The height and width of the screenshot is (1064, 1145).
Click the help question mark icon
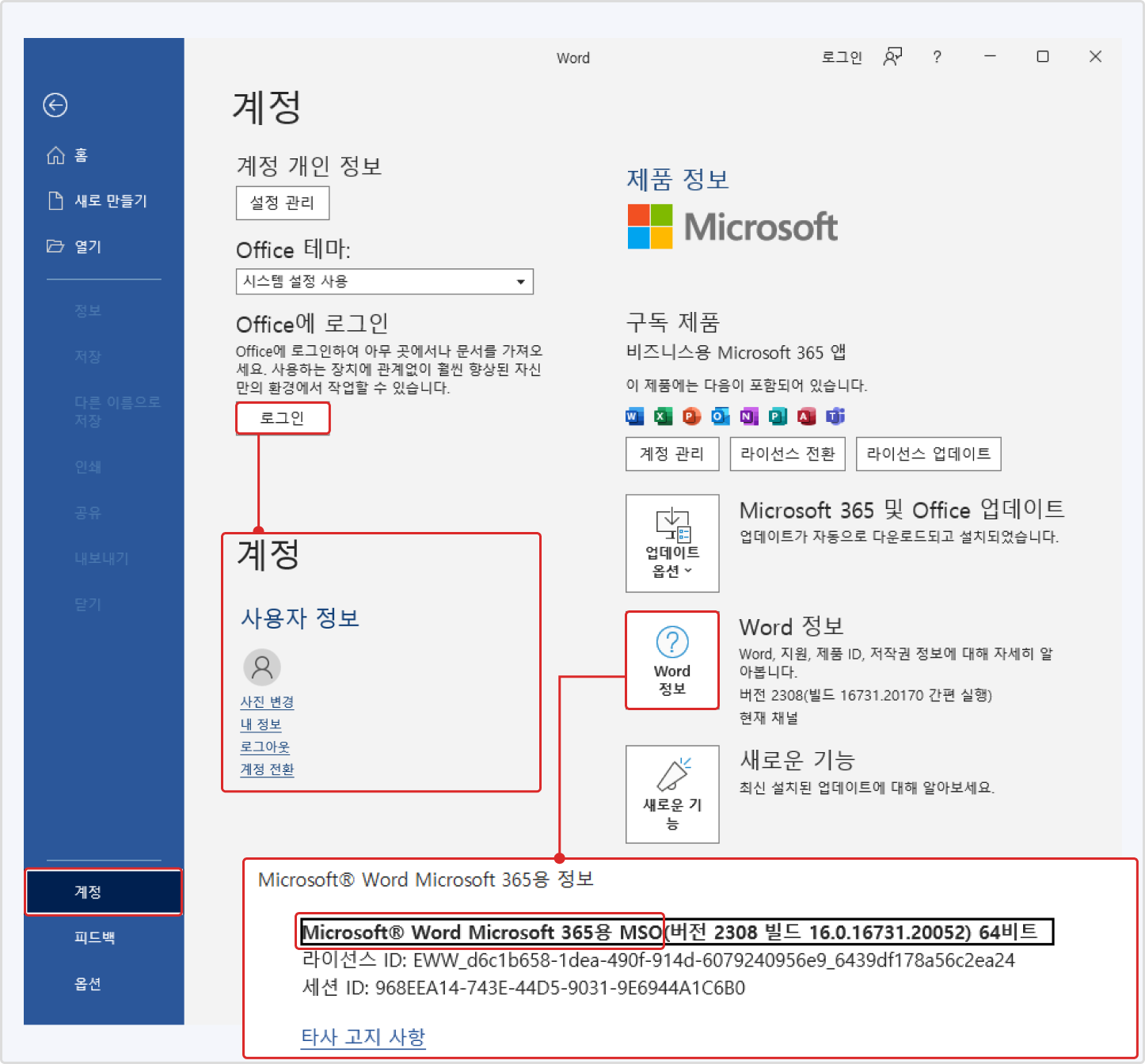tap(937, 57)
